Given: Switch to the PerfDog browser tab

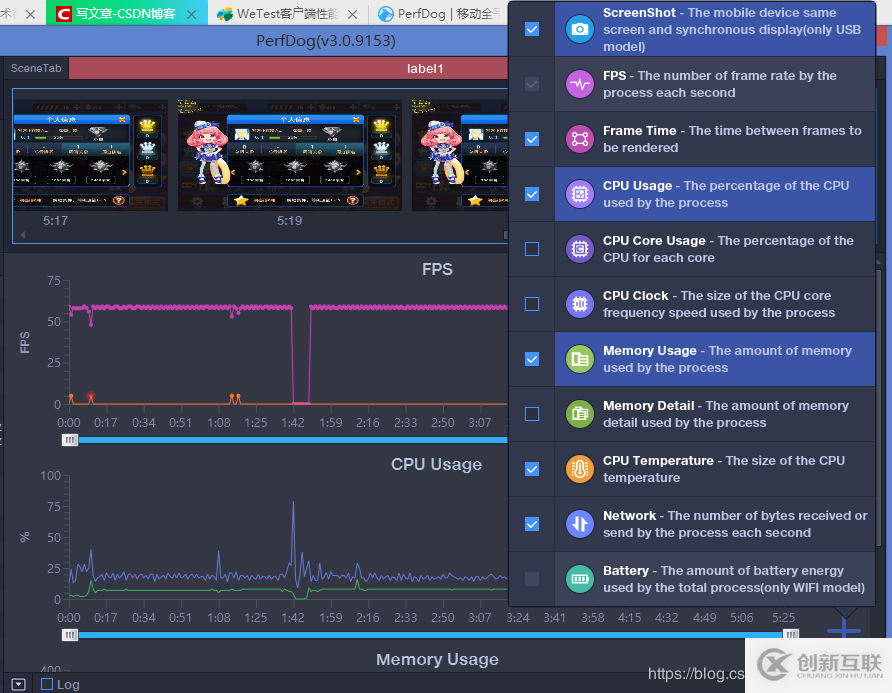Looking at the screenshot, I should point(439,14).
